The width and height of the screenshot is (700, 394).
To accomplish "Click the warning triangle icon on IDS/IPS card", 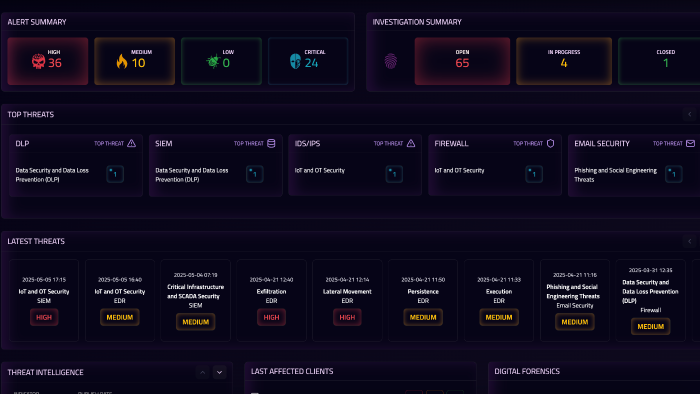I will [x=411, y=143].
